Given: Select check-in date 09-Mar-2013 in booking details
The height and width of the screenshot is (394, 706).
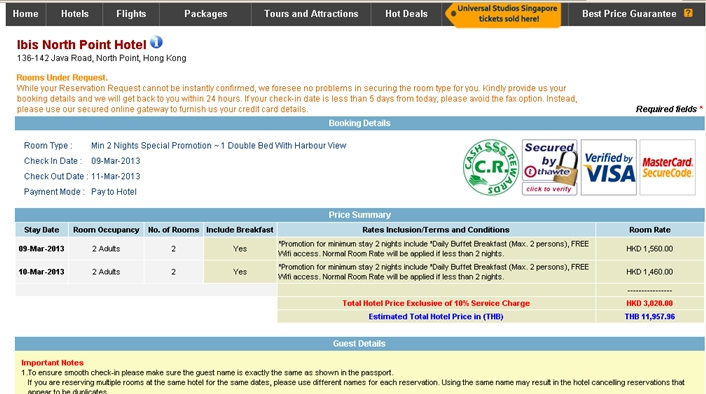Looking at the screenshot, I should coord(116,161).
